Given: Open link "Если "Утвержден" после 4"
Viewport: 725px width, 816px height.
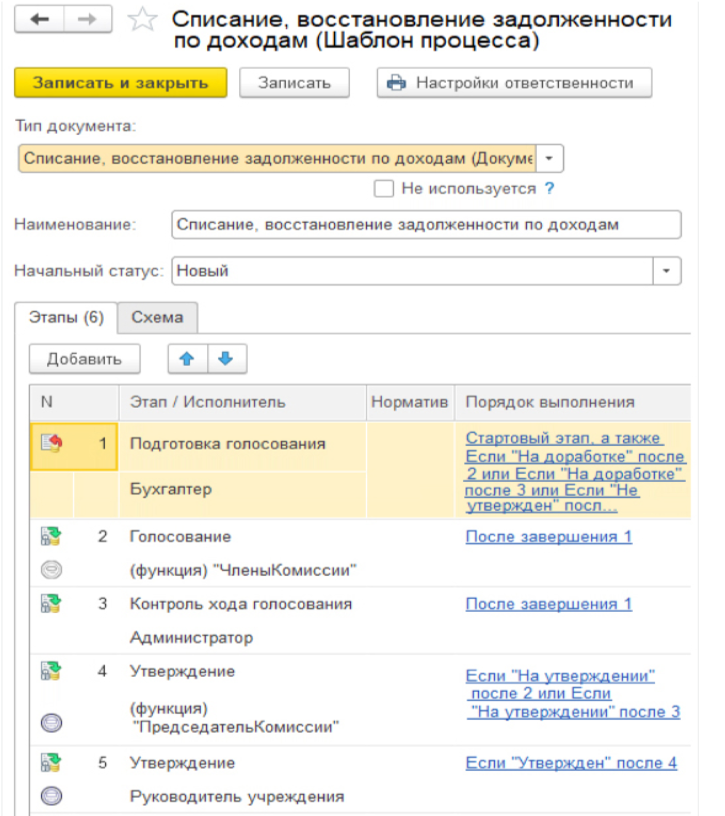Looking at the screenshot, I should [x=571, y=763].
